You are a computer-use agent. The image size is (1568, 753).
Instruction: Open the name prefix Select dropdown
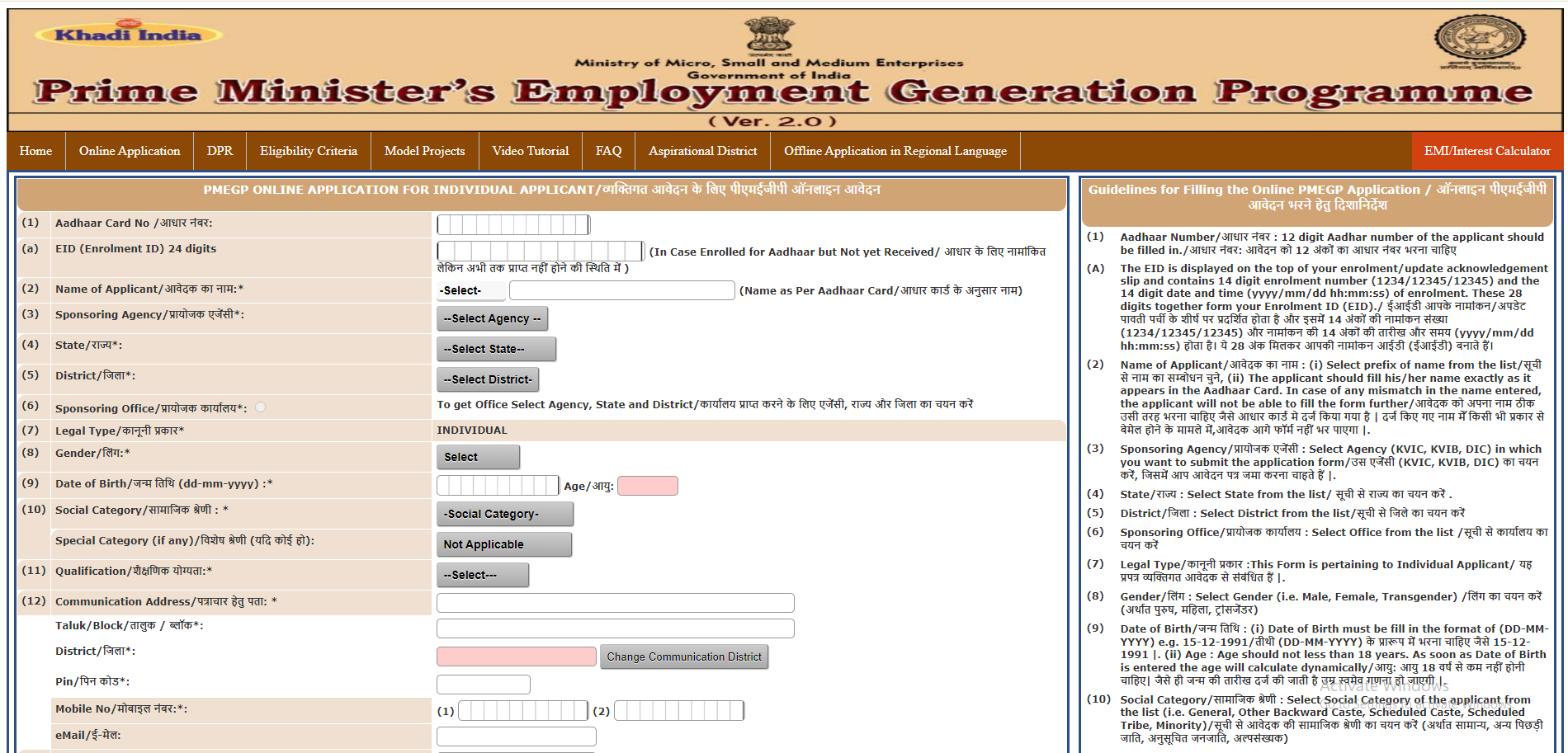470,289
